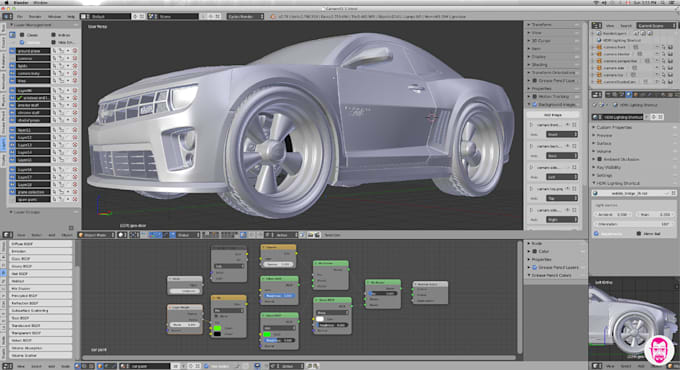
Task: Toggle visibility of the ground plane layer
Action: pos(12,51)
